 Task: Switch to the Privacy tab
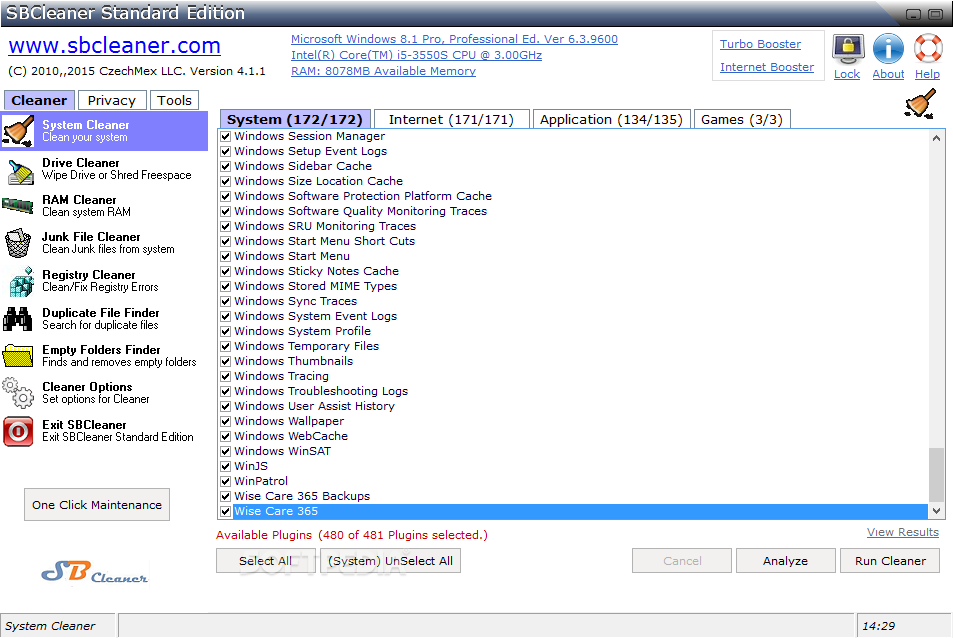coord(111,100)
